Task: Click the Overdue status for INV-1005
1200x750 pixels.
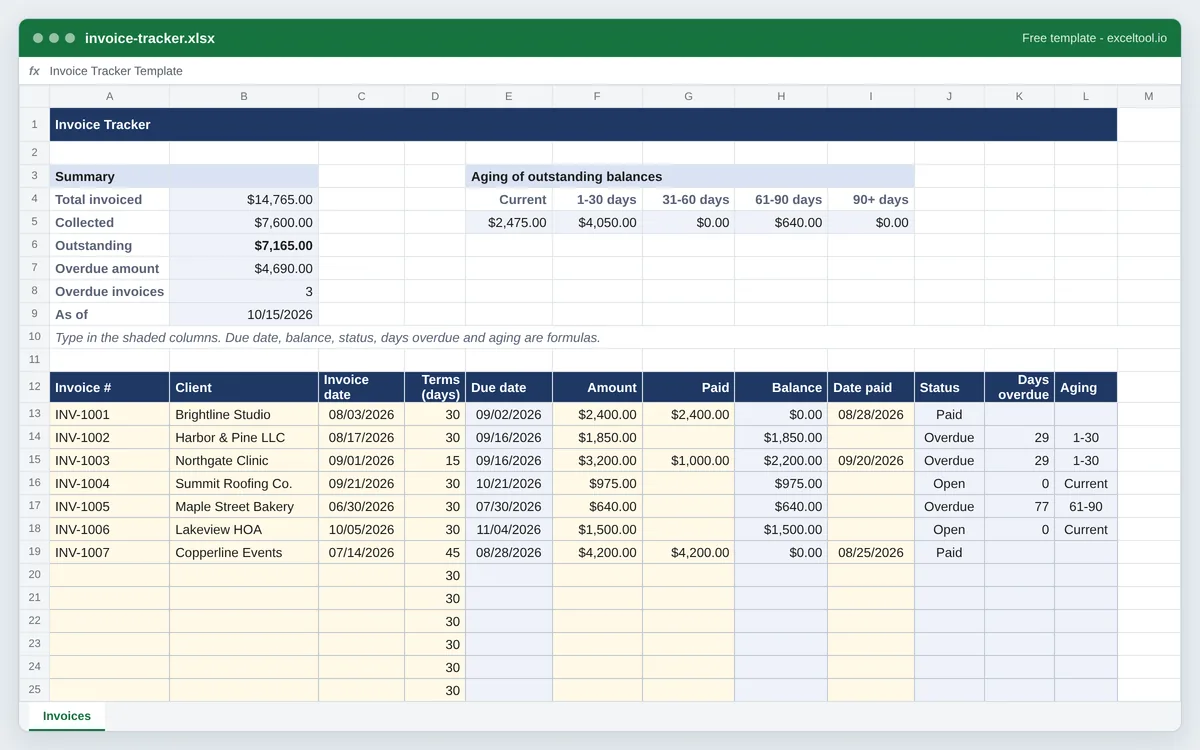Action: [x=949, y=506]
